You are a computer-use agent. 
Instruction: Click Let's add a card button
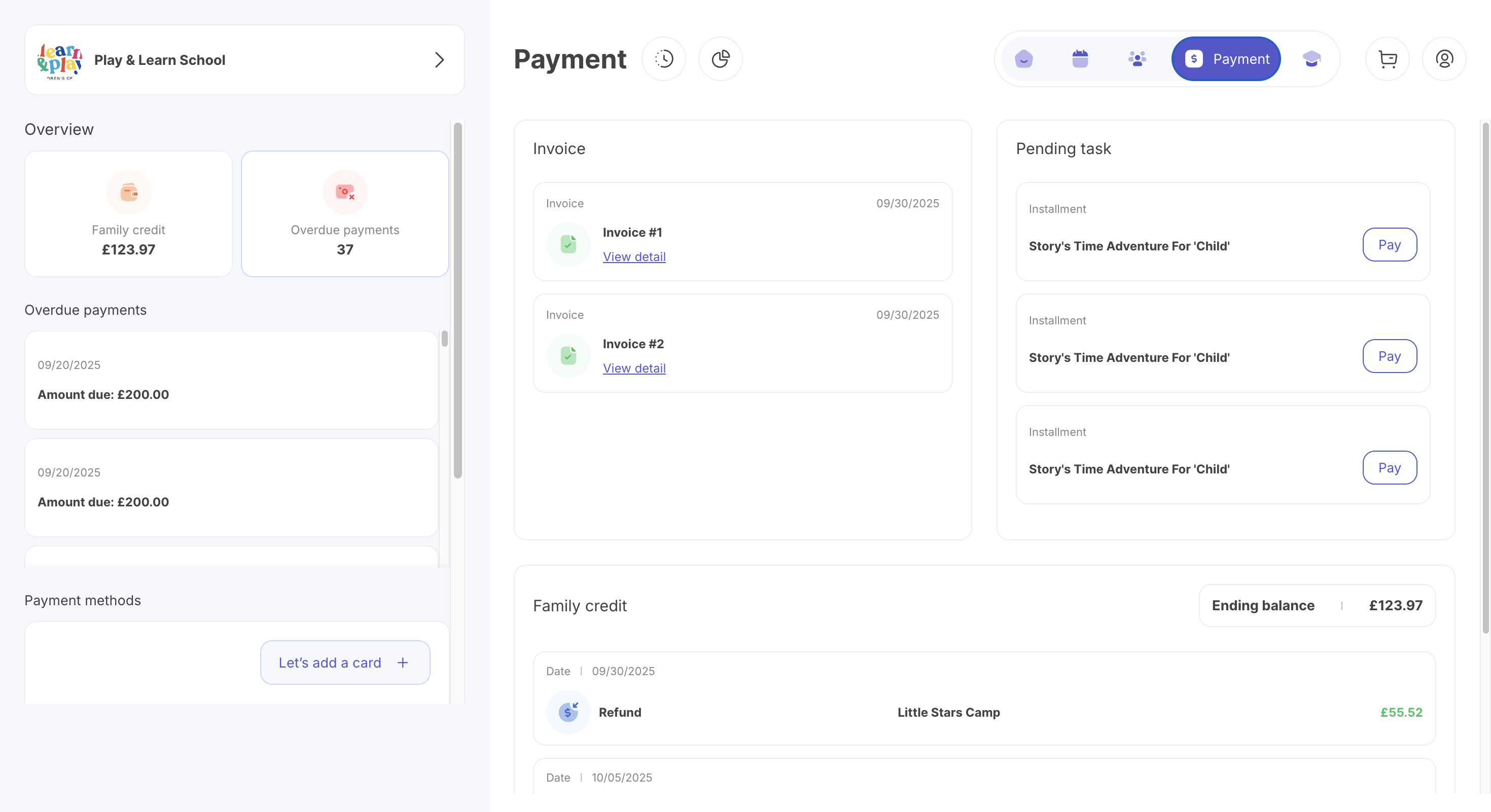345,663
